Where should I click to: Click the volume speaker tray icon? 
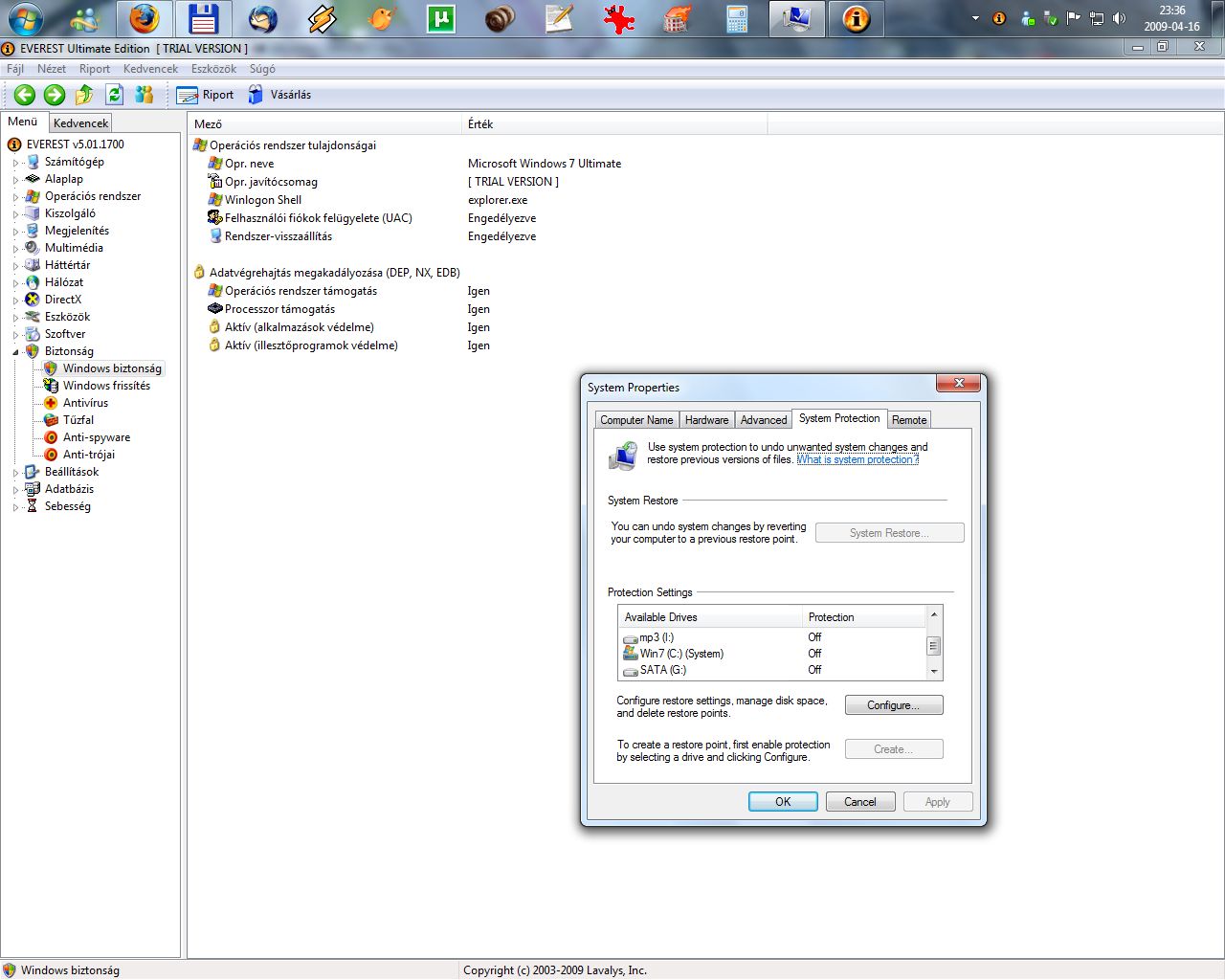[1119, 18]
